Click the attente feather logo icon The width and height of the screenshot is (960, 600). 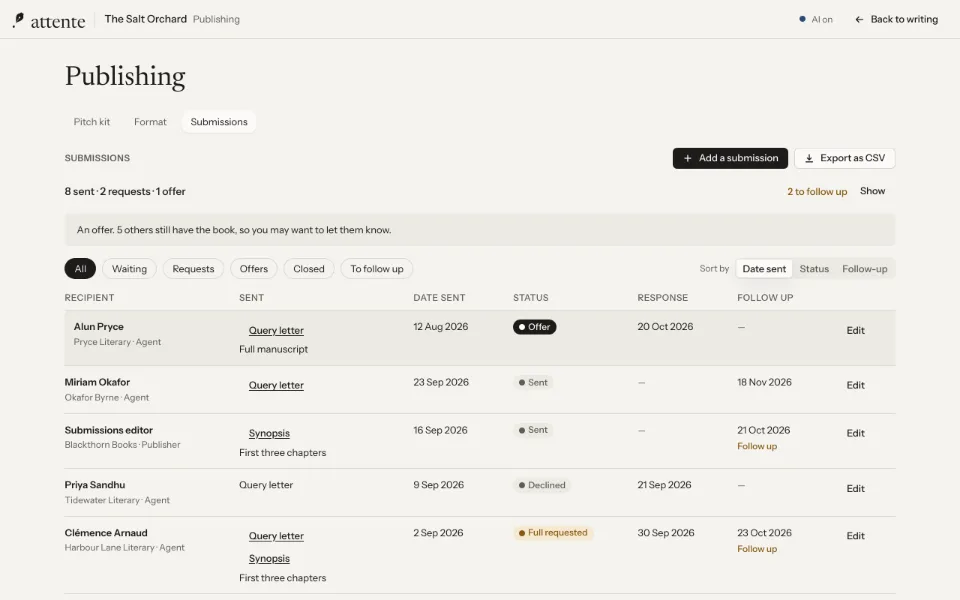(18, 20)
